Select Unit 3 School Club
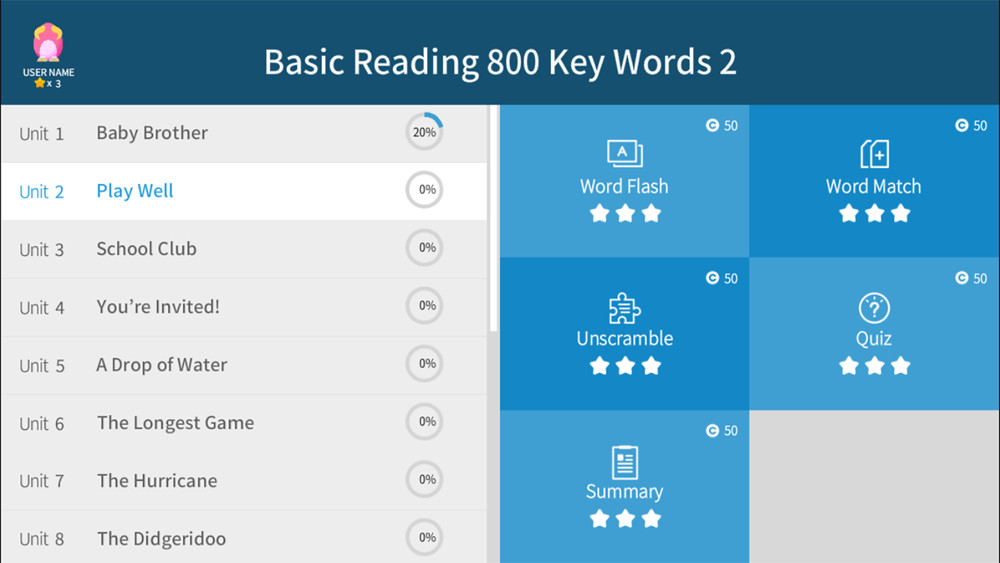This screenshot has height=563, width=1000. (244, 249)
